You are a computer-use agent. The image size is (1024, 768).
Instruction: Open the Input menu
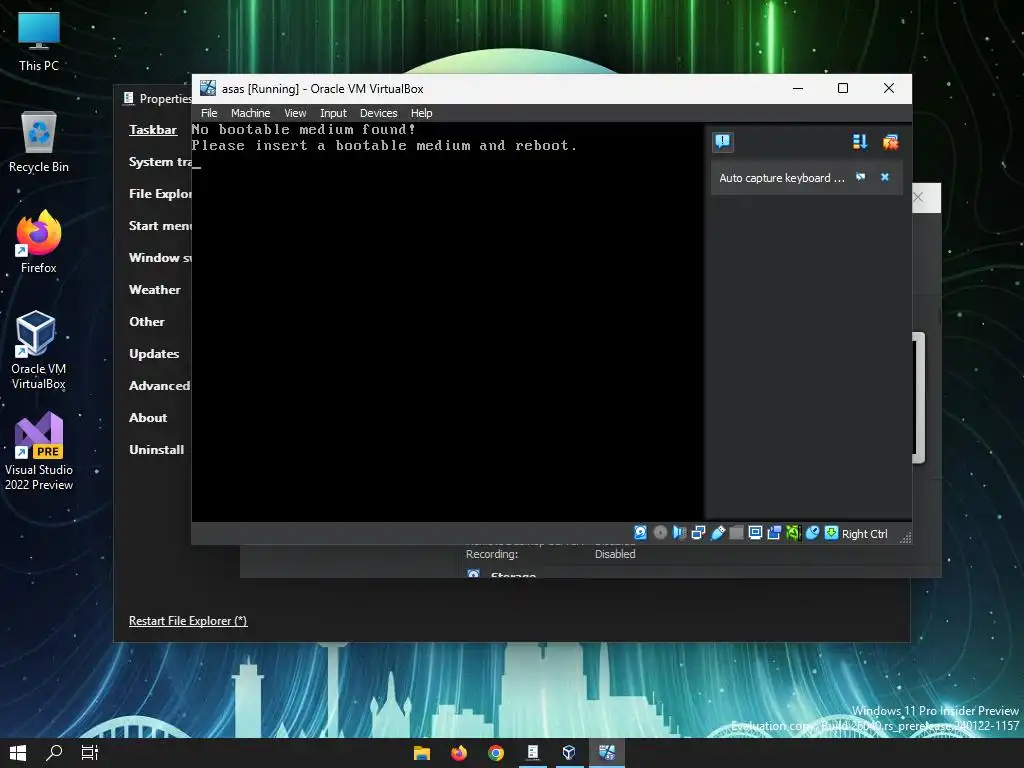coord(333,113)
